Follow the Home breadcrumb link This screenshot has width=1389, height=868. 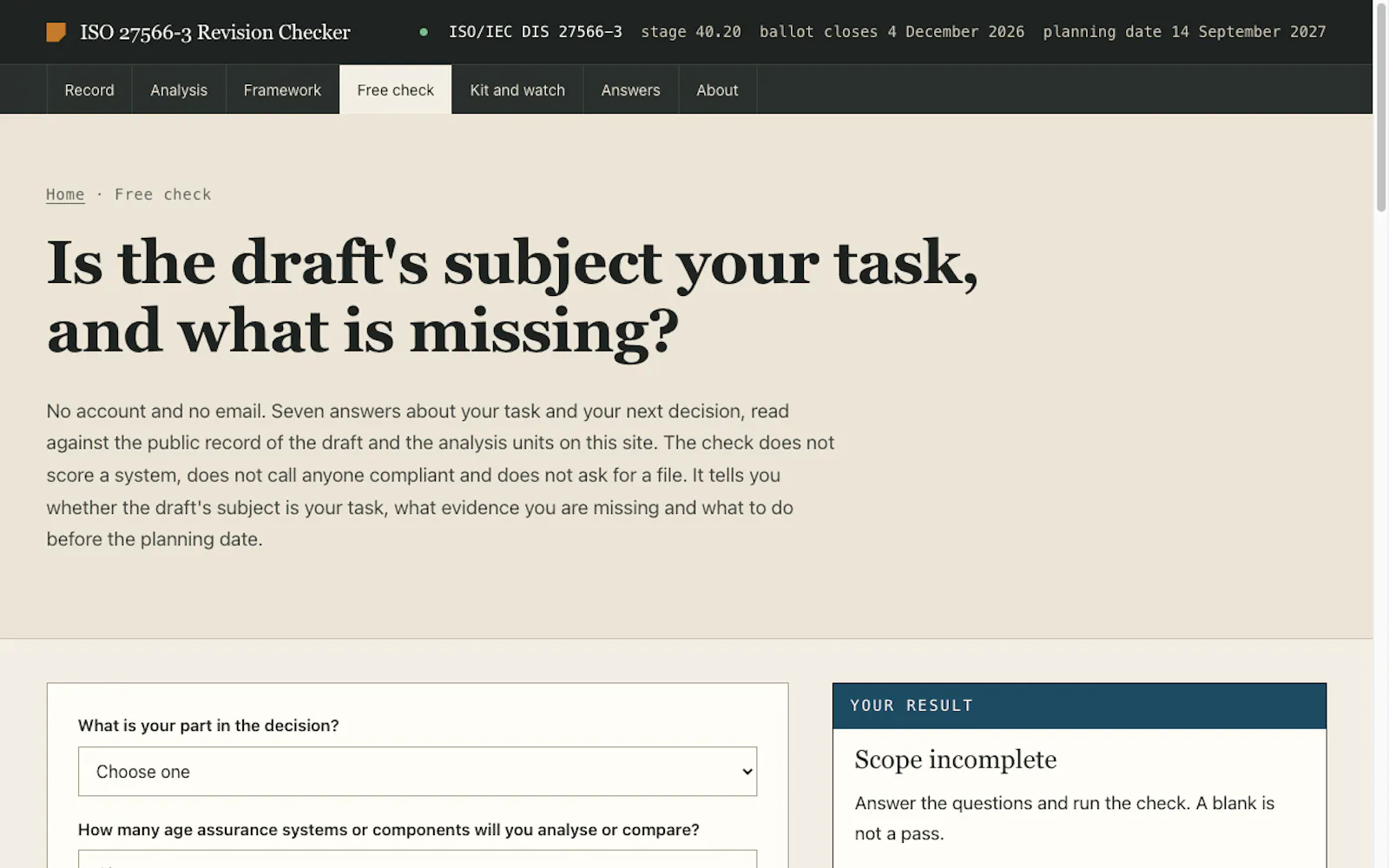65,194
